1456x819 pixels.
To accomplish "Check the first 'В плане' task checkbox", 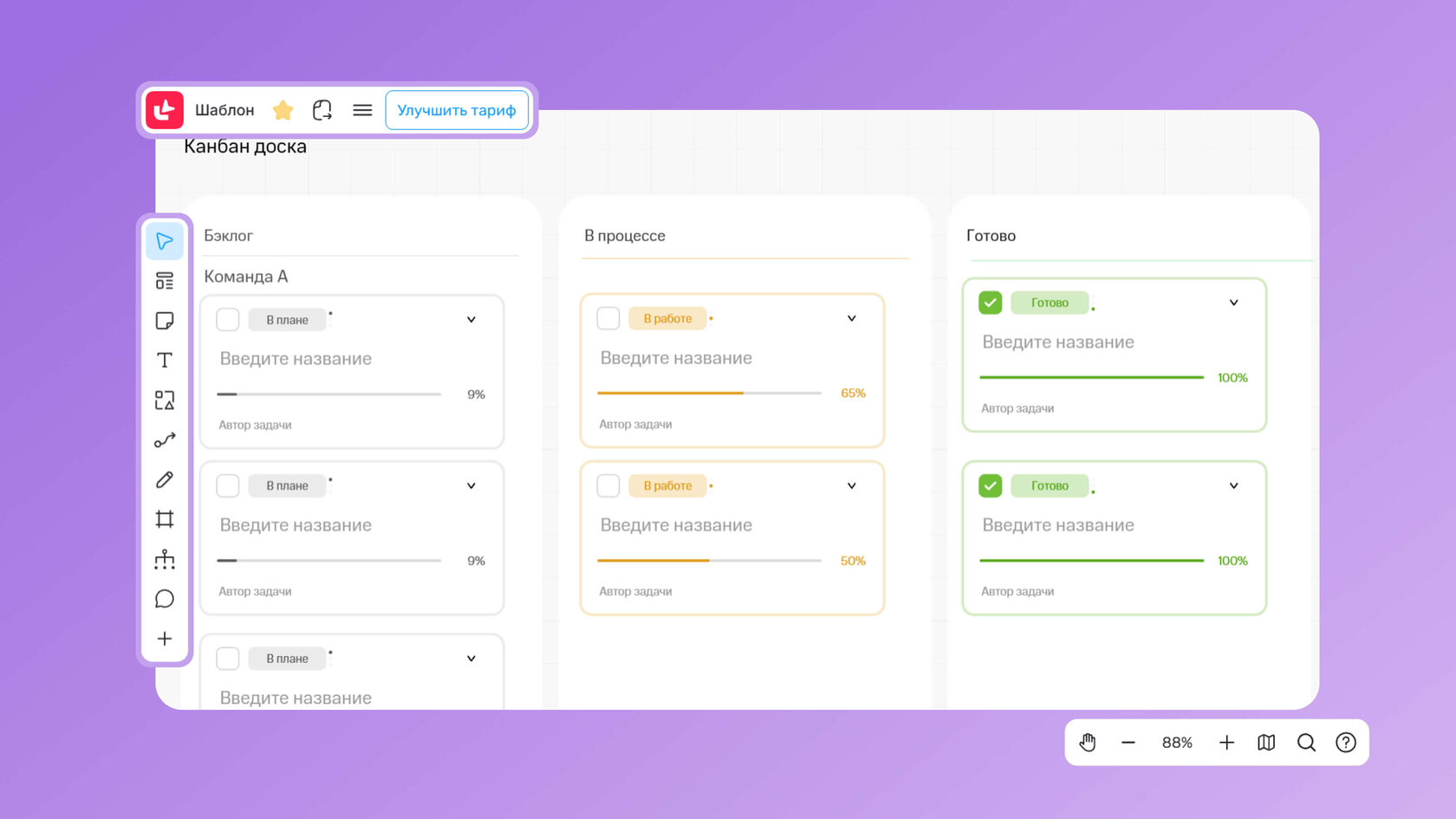I will click(x=228, y=320).
